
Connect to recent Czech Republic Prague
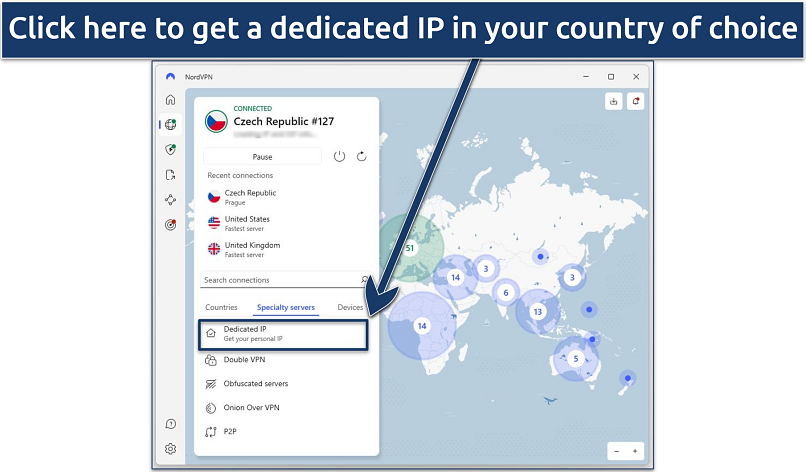point(285,197)
